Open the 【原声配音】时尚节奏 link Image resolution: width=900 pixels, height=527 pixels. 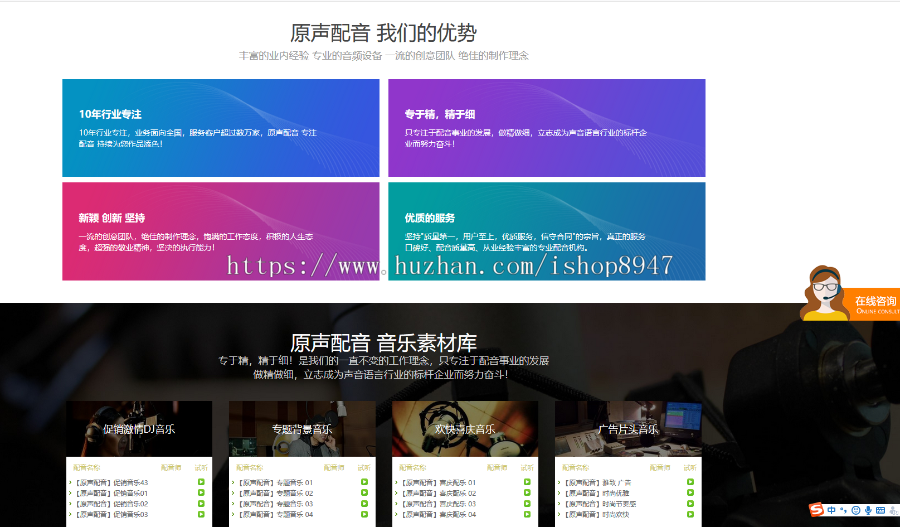coord(599,504)
